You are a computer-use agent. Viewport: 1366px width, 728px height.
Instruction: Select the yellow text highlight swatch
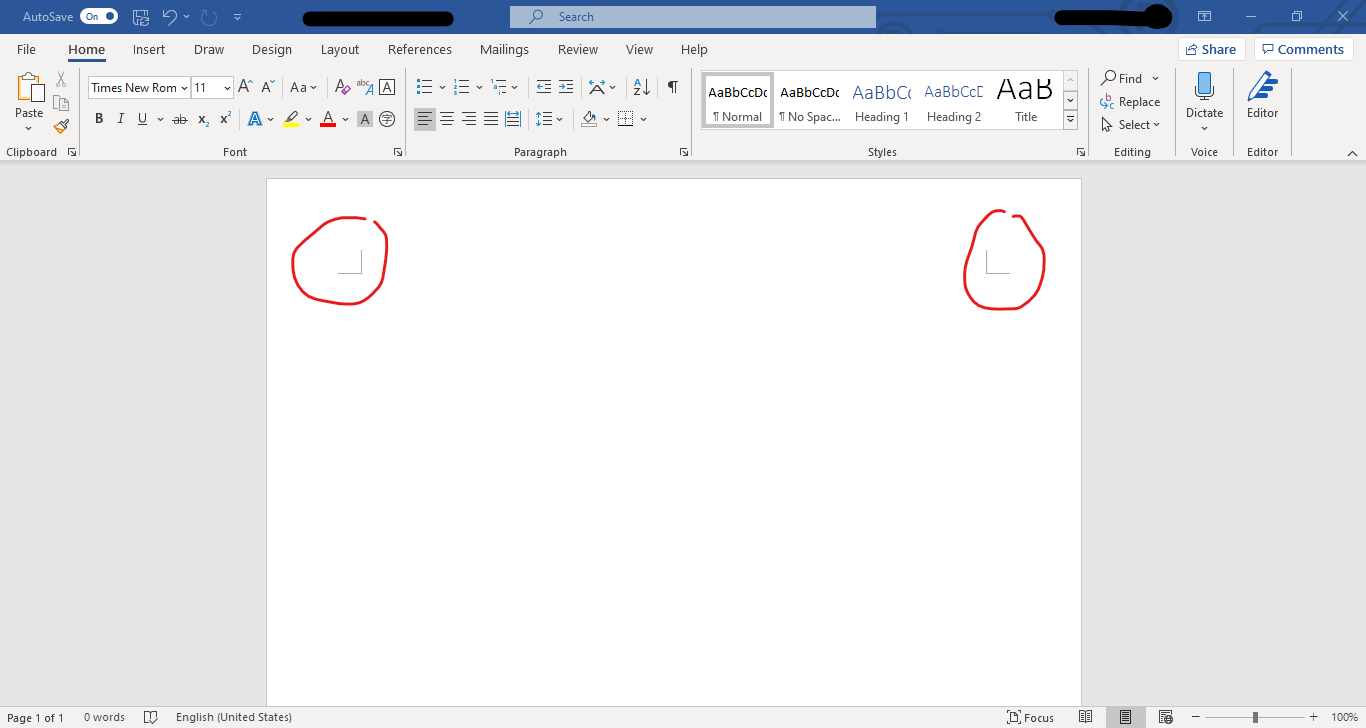coord(291,119)
